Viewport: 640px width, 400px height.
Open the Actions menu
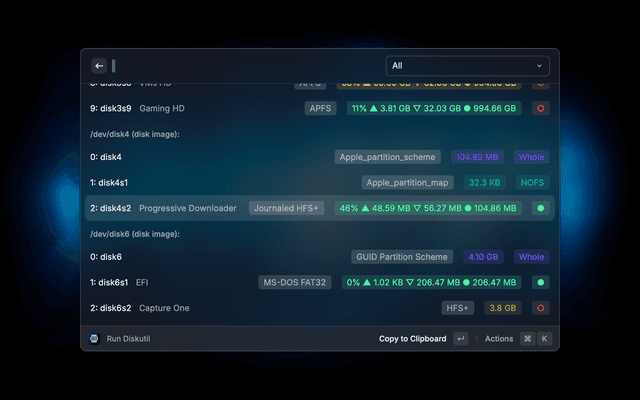click(x=499, y=339)
